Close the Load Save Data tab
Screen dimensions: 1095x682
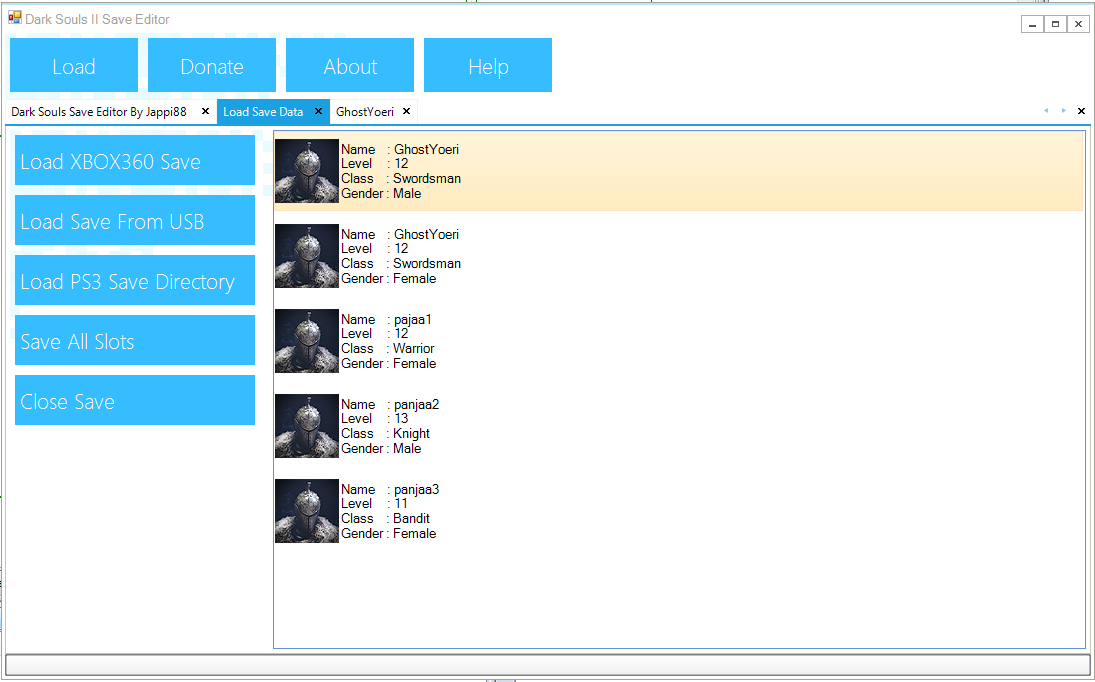pos(318,112)
